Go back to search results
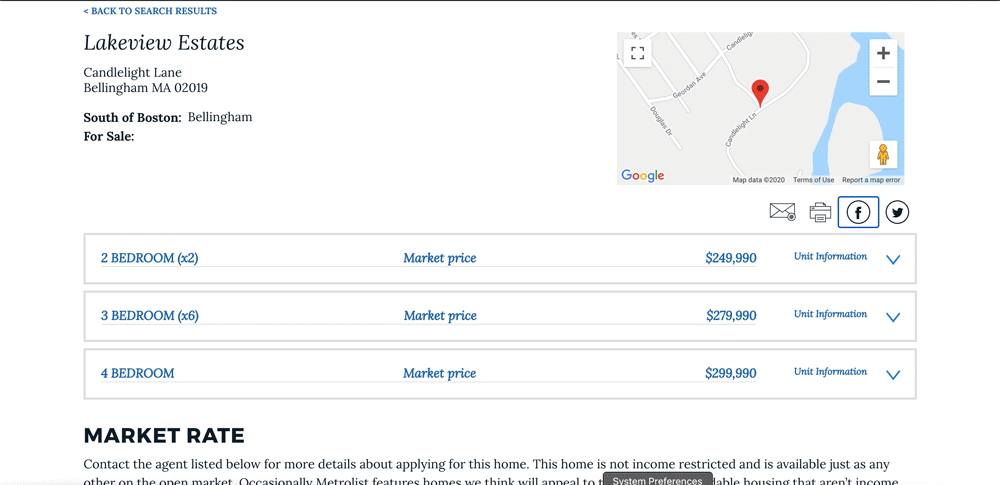This screenshot has height=485, width=1000. click(x=150, y=11)
